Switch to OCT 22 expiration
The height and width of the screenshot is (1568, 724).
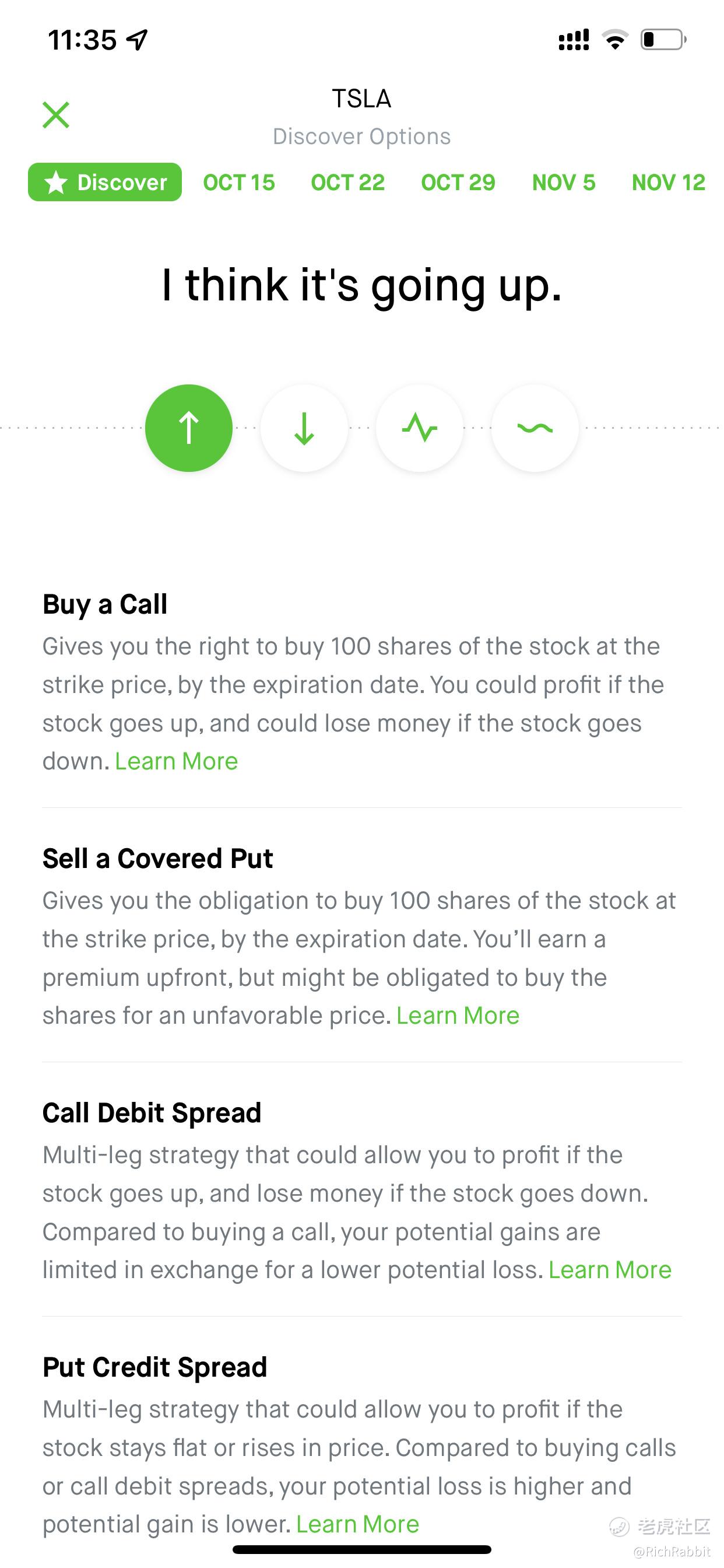[348, 182]
